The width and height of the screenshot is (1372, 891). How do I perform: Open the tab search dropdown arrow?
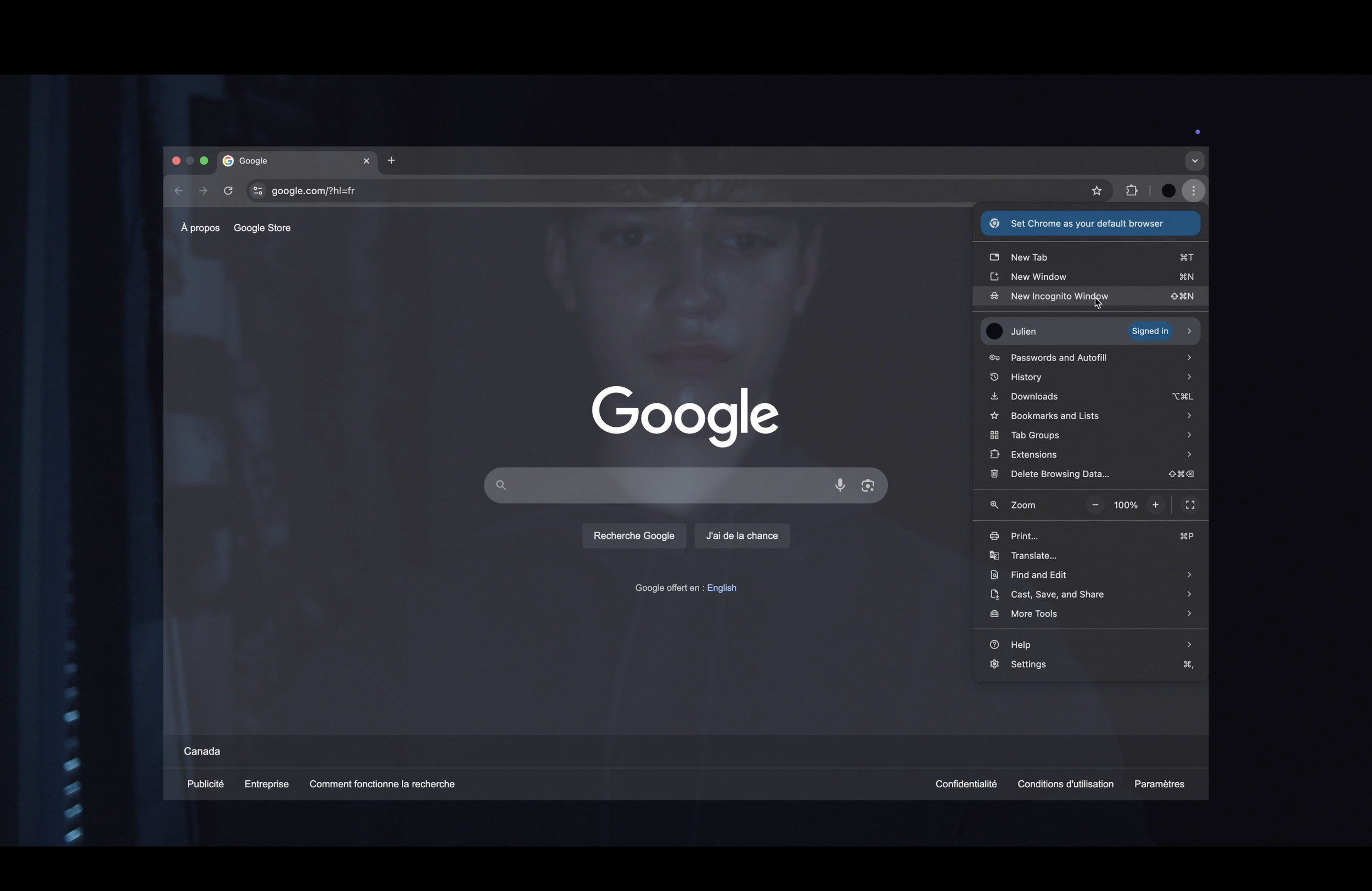[1194, 161]
